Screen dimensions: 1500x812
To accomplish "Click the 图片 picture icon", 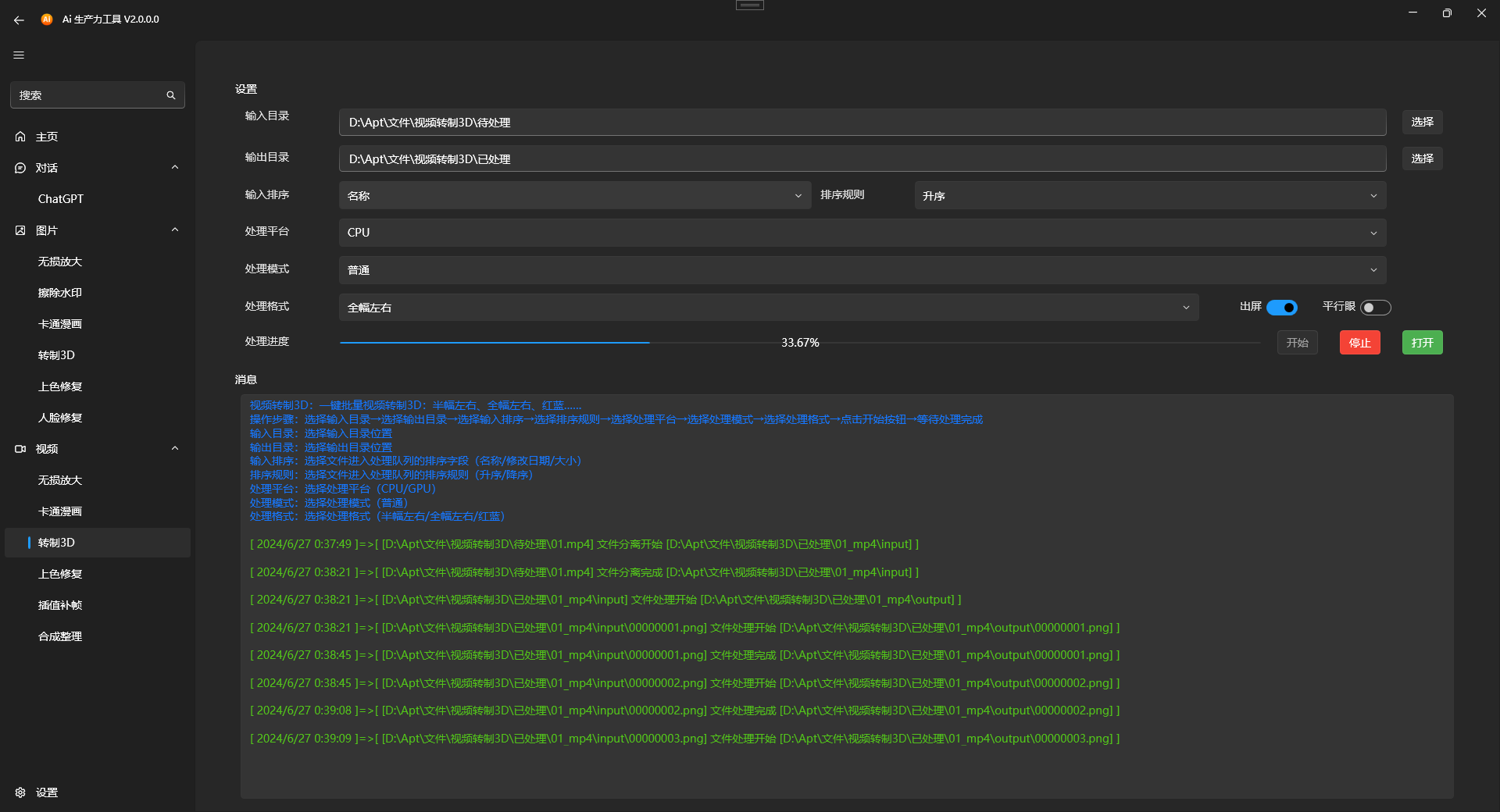I will tap(20, 230).
